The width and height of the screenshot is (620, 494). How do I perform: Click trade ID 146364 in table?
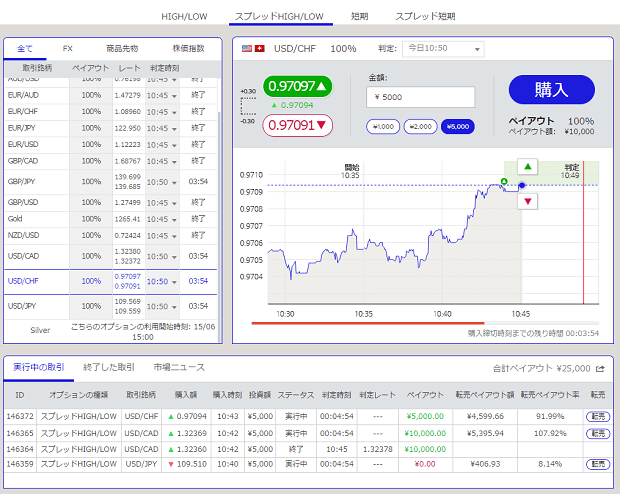pos(20,449)
